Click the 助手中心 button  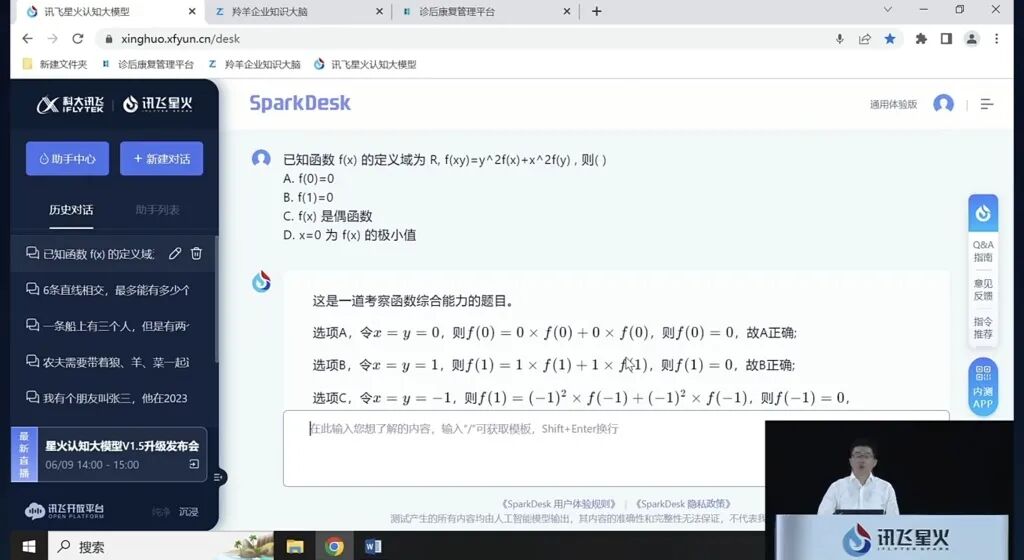click(x=67, y=159)
